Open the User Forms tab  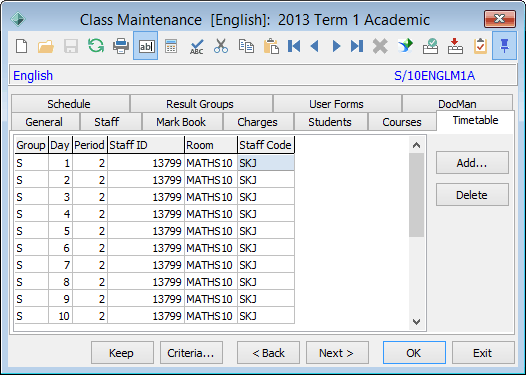point(336,104)
